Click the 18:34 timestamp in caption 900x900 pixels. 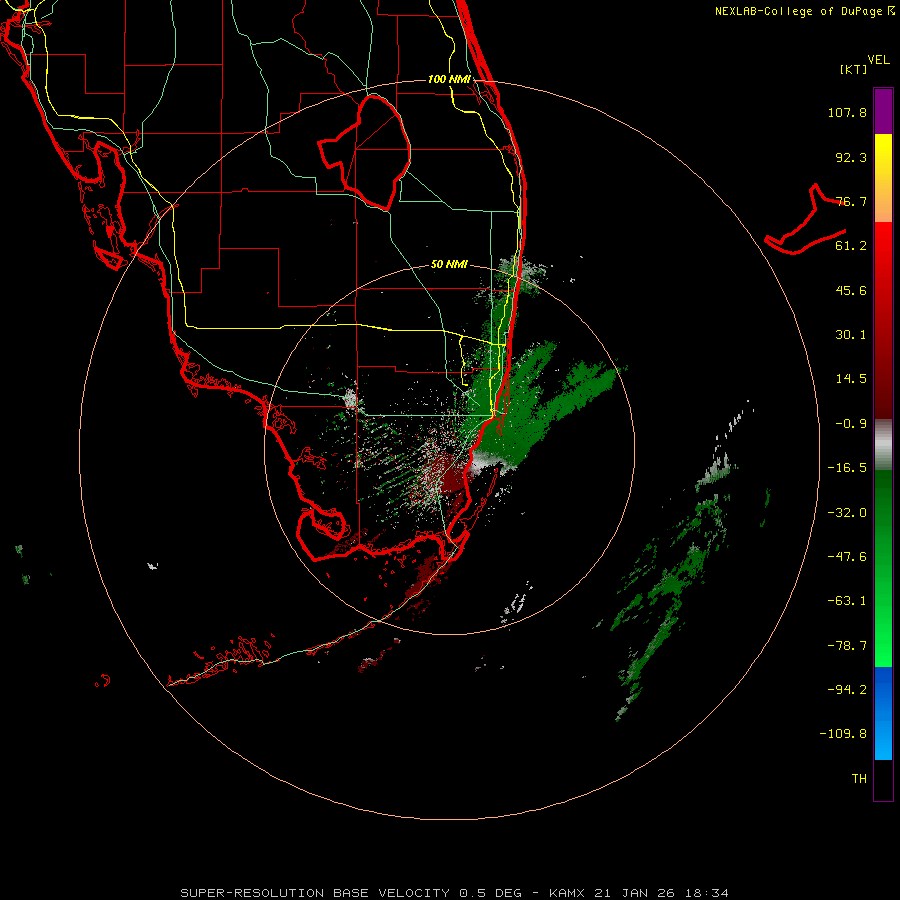(x=709, y=893)
